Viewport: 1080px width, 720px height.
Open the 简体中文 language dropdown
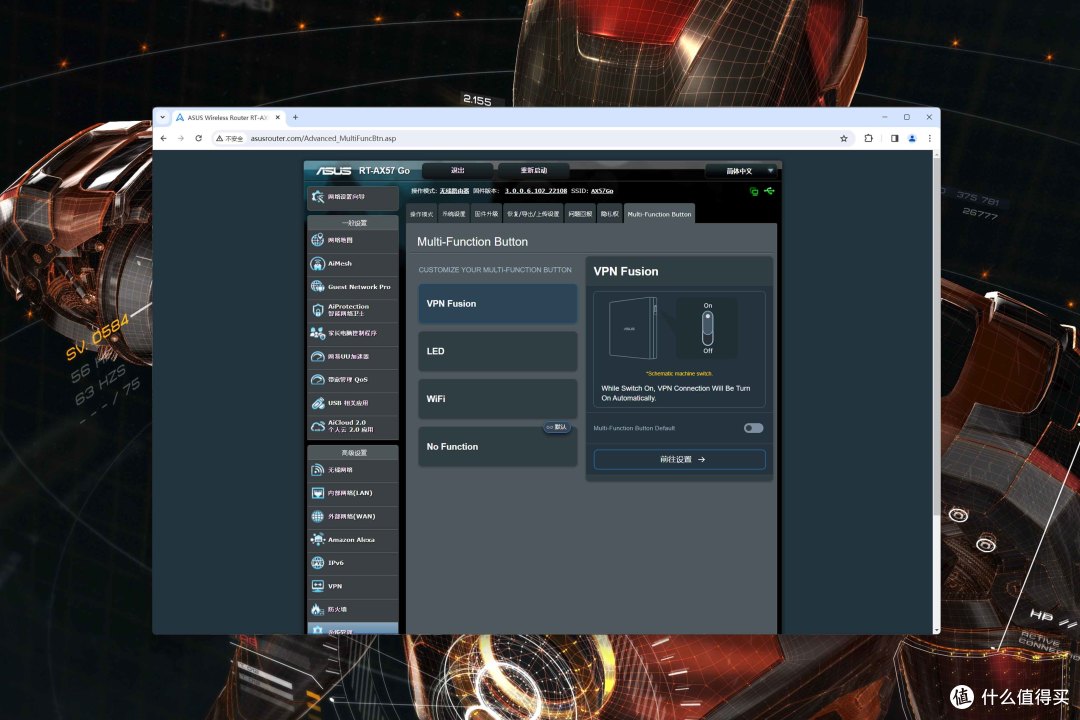[x=742, y=171]
